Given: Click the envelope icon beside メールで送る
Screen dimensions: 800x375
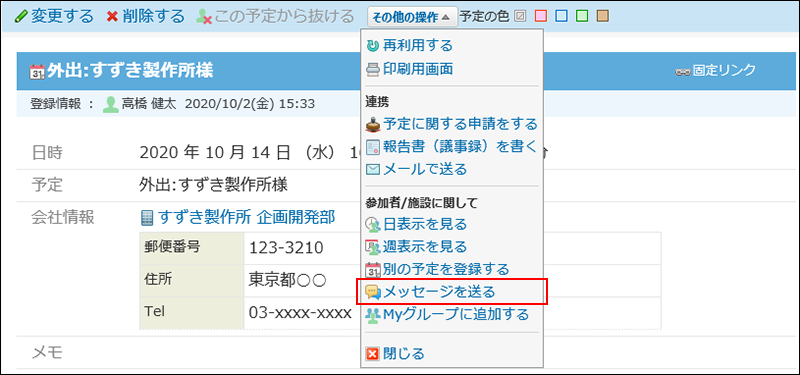Looking at the screenshot, I should tap(373, 169).
